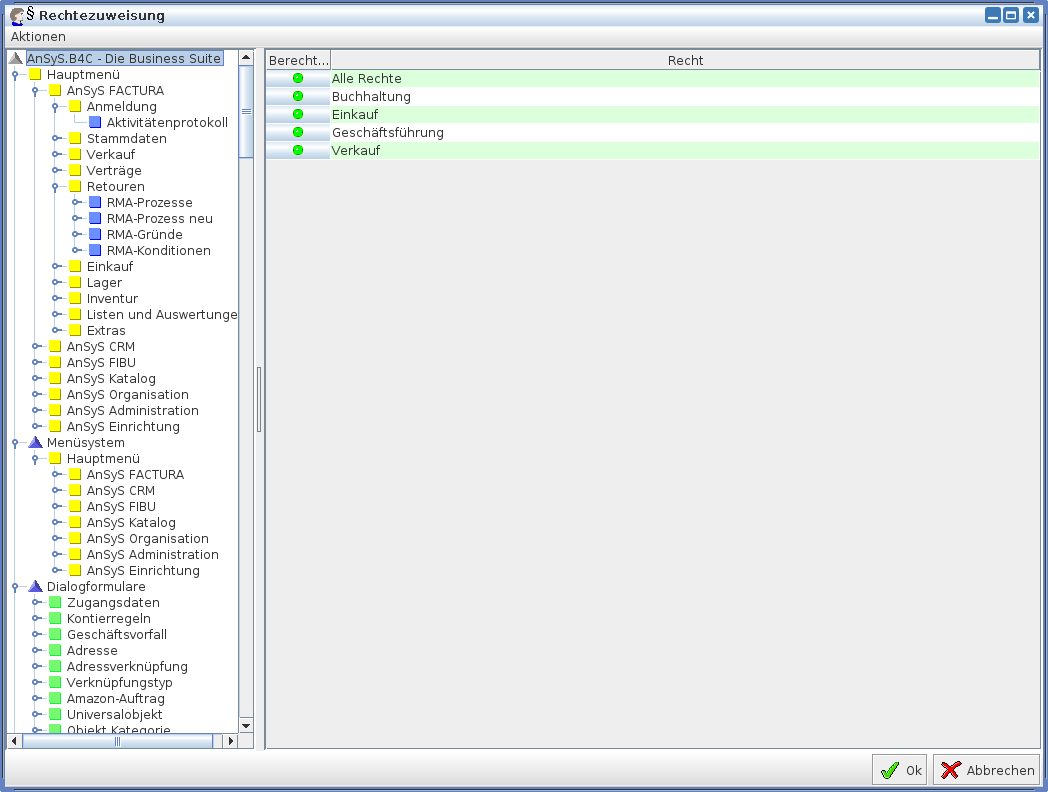The width and height of the screenshot is (1048, 792).
Task: Click the tree's vertical scroll down arrow
Action: click(x=246, y=725)
